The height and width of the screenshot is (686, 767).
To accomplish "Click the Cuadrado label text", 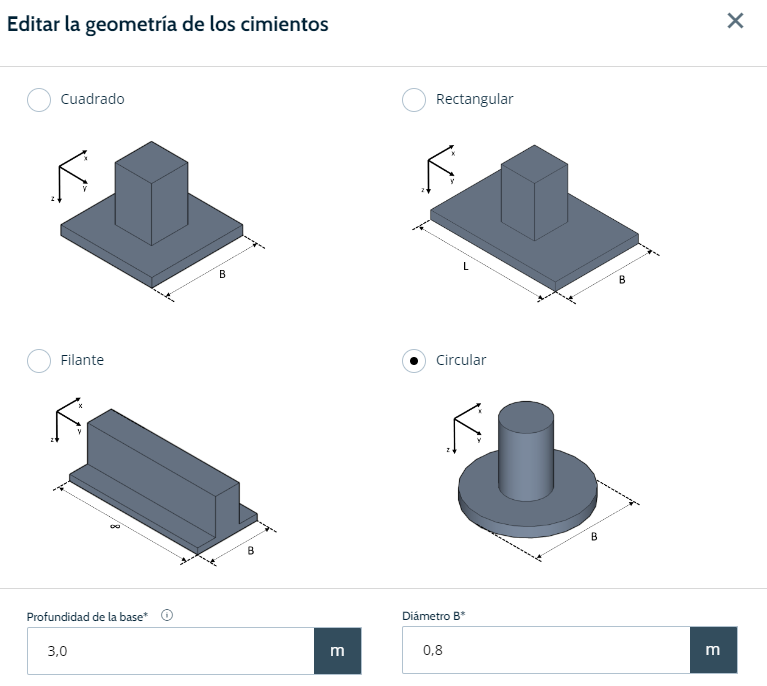I will (92, 100).
